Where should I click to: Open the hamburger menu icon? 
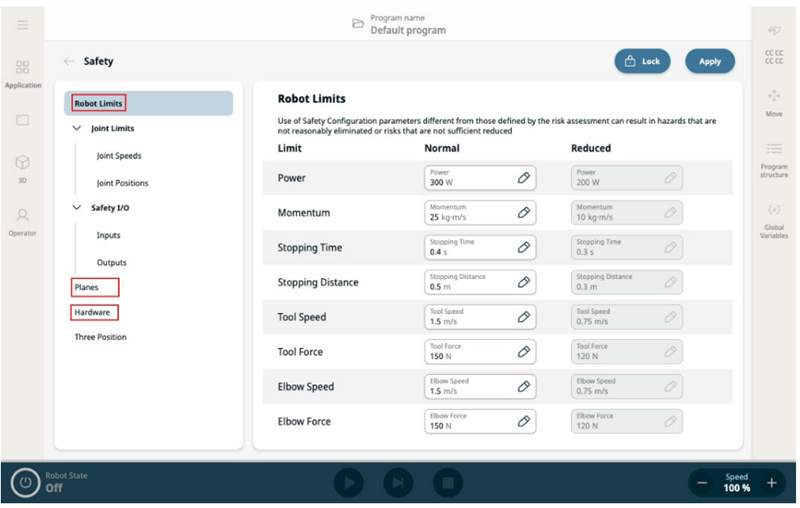click(22, 24)
